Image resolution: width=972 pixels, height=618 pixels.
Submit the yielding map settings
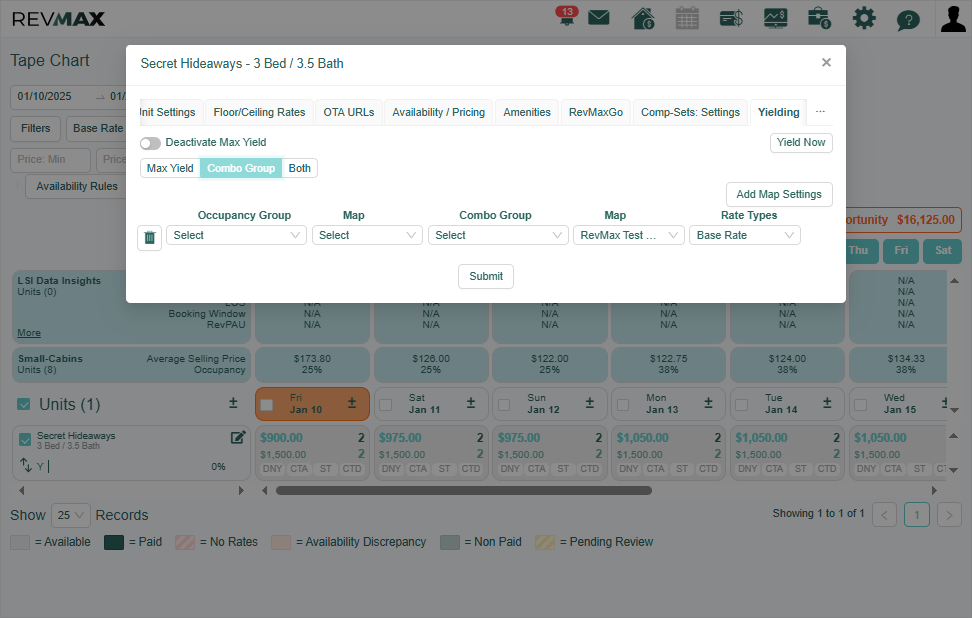tap(485, 276)
